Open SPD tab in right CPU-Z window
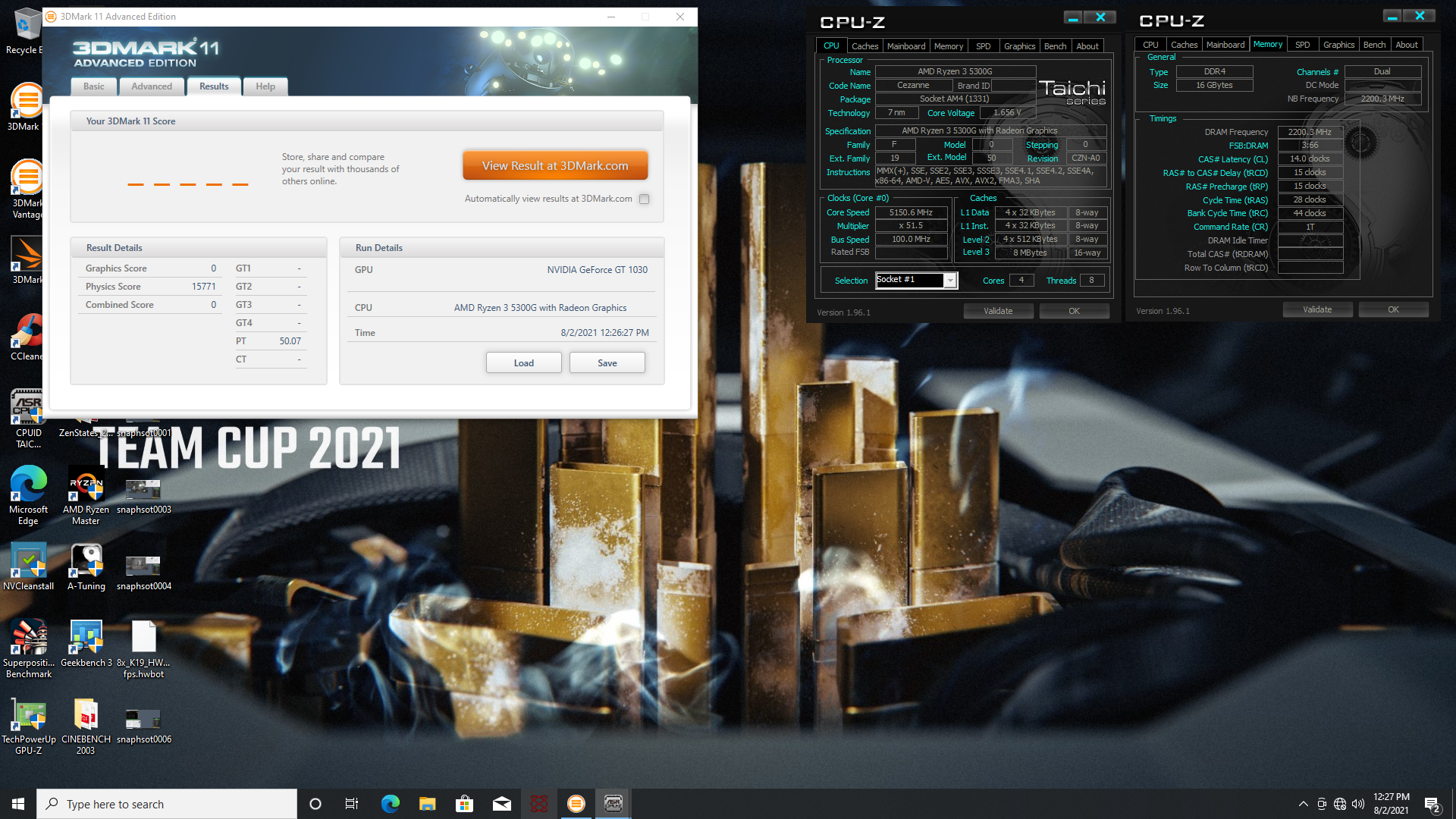 click(1303, 45)
